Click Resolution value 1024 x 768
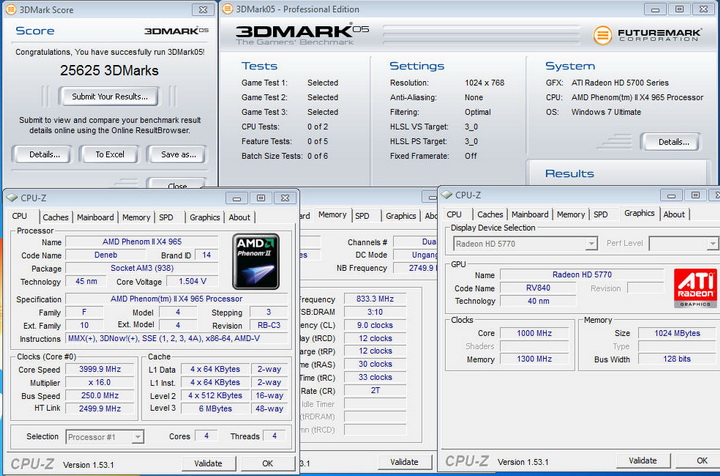The height and width of the screenshot is (476, 720). click(x=484, y=83)
